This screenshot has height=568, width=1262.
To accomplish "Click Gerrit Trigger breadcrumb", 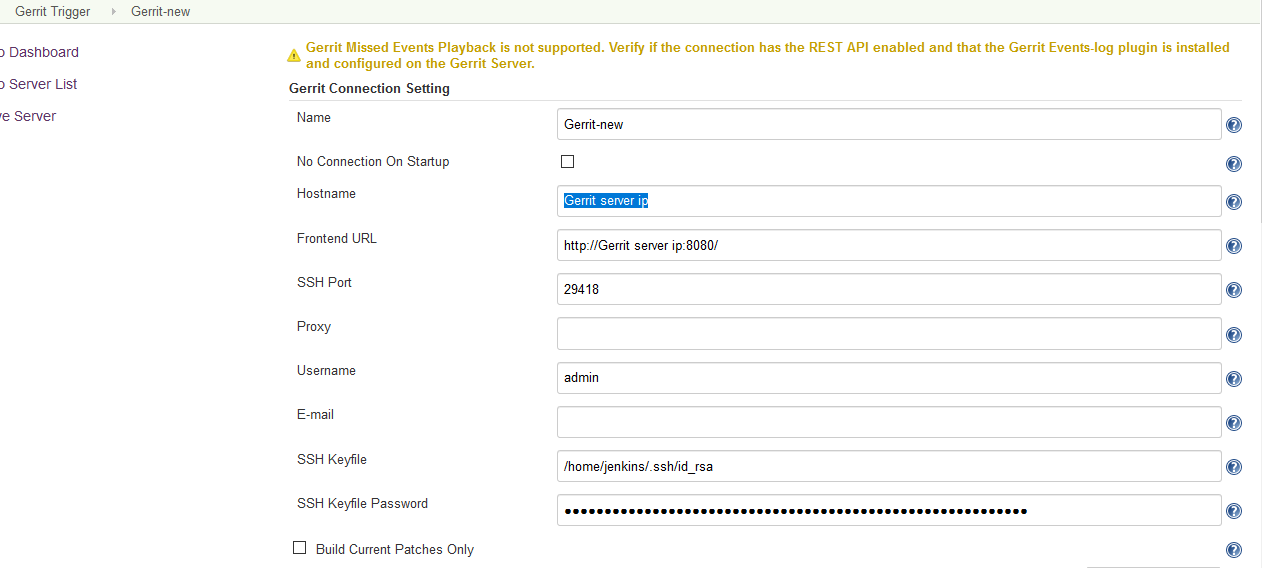I will (52, 12).
